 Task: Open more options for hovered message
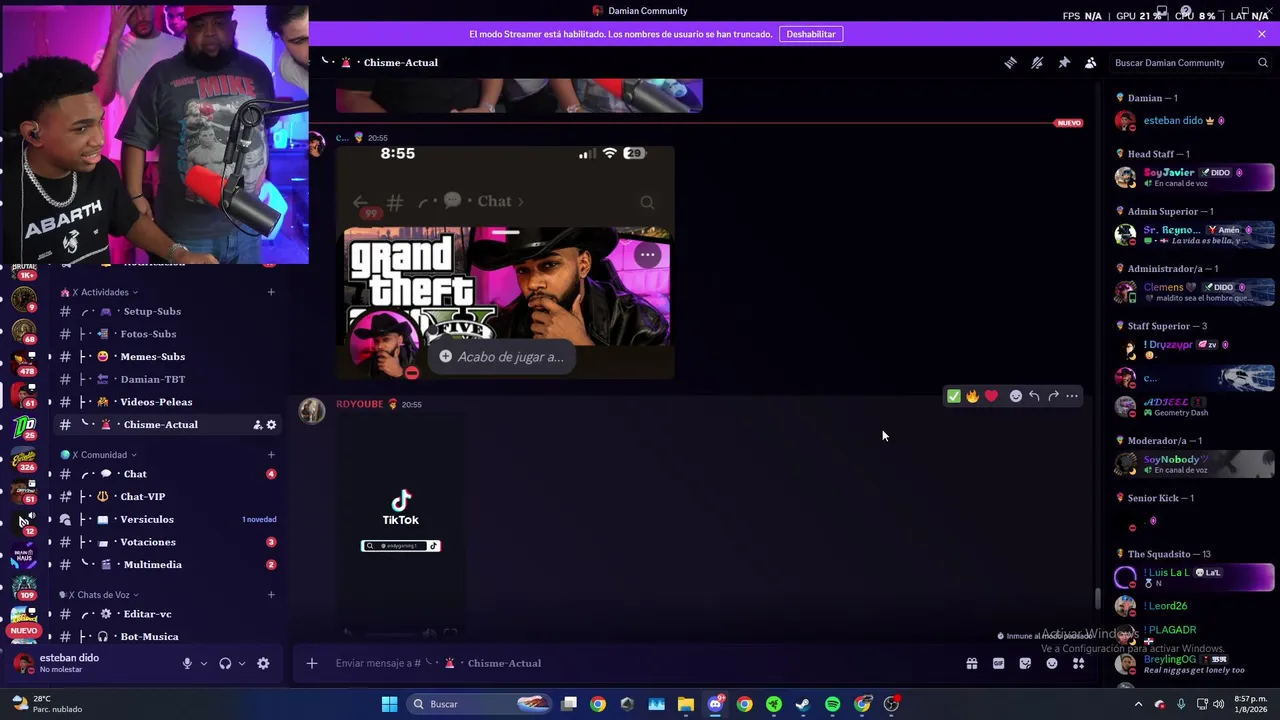(1072, 396)
